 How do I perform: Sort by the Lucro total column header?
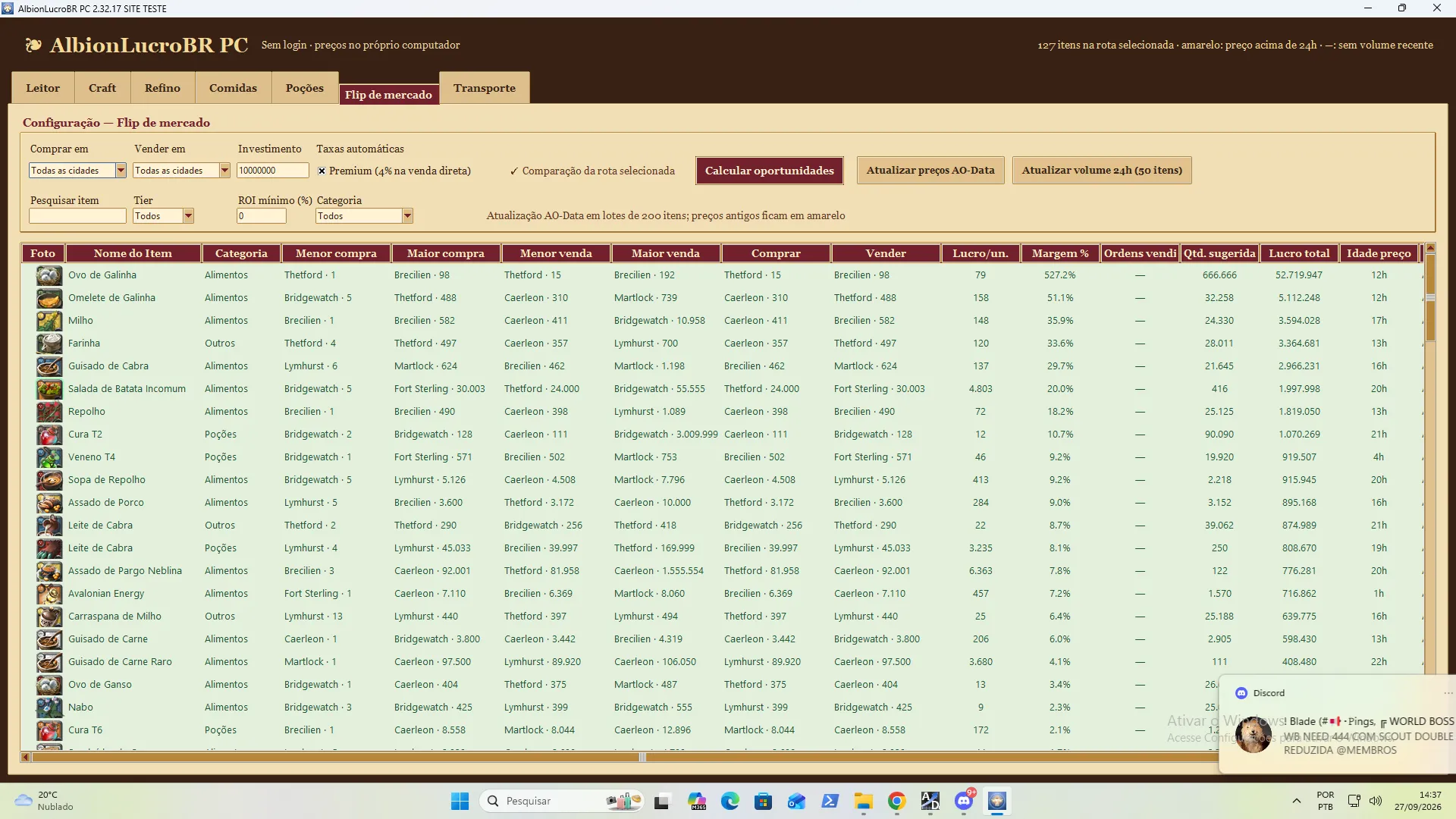pos(1299,253)
